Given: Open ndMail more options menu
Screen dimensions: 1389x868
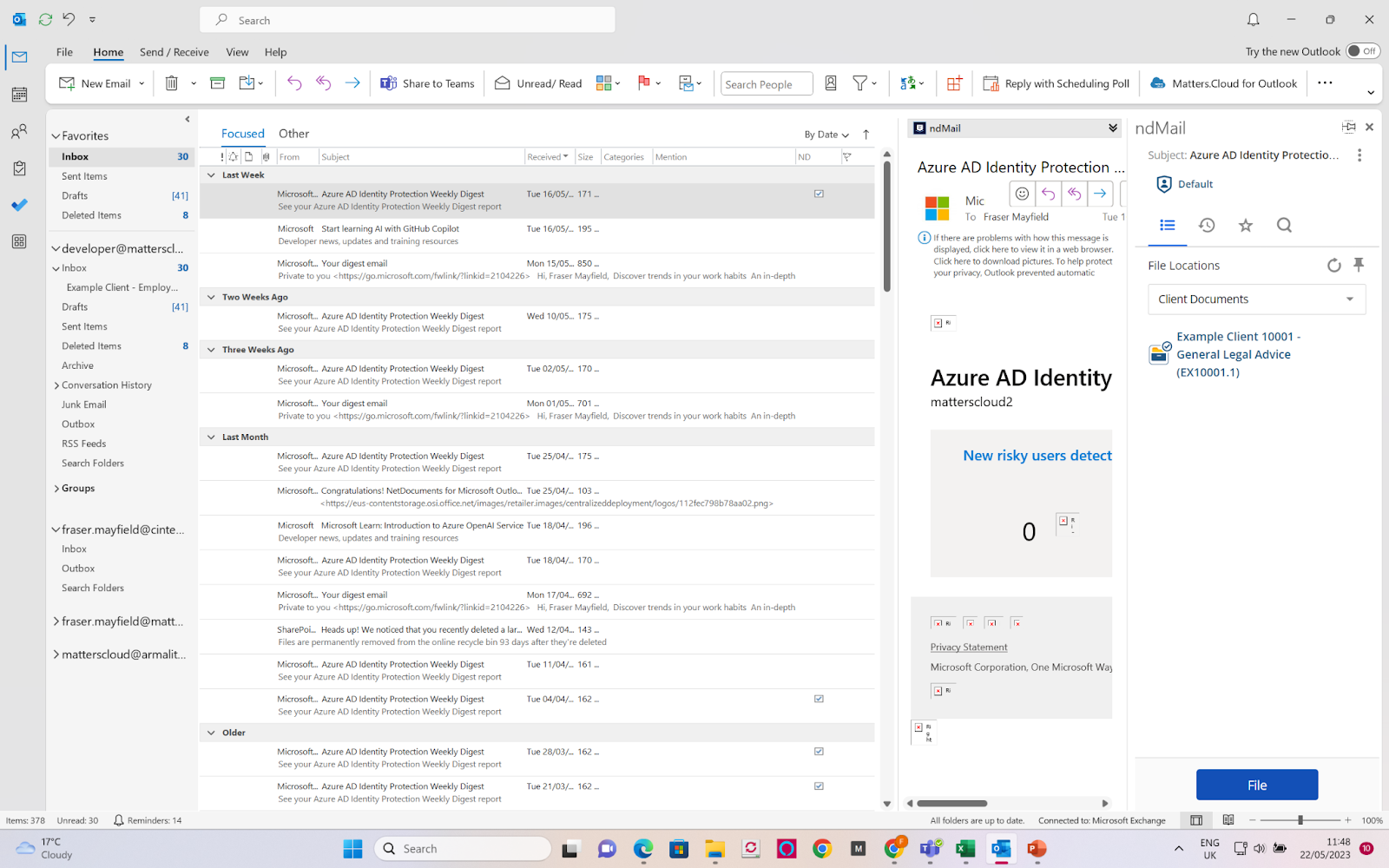Looking at the screenshot, I should click(1359, 155).
